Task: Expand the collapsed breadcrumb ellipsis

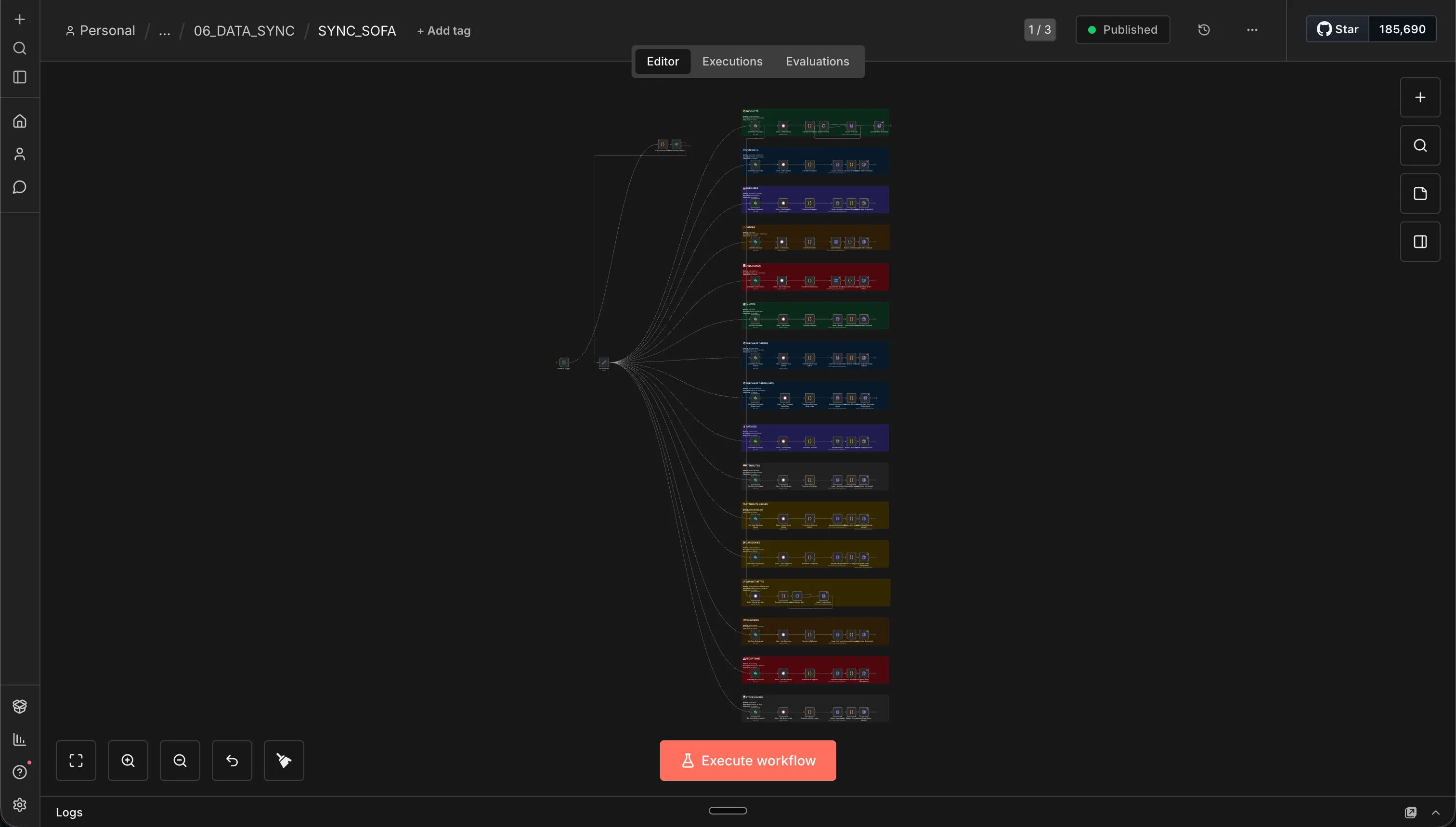Action: pyautogui.click(x=164, y=31)
